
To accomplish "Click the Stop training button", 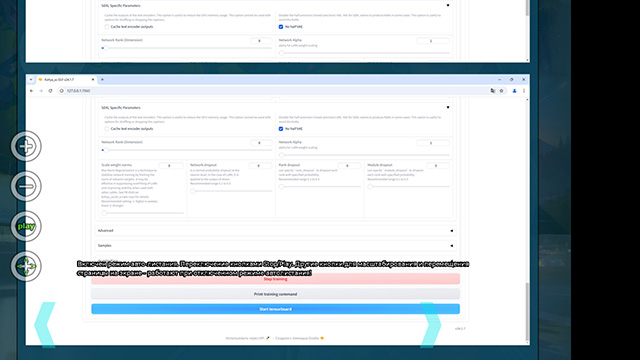I will [x=276, y=279].
